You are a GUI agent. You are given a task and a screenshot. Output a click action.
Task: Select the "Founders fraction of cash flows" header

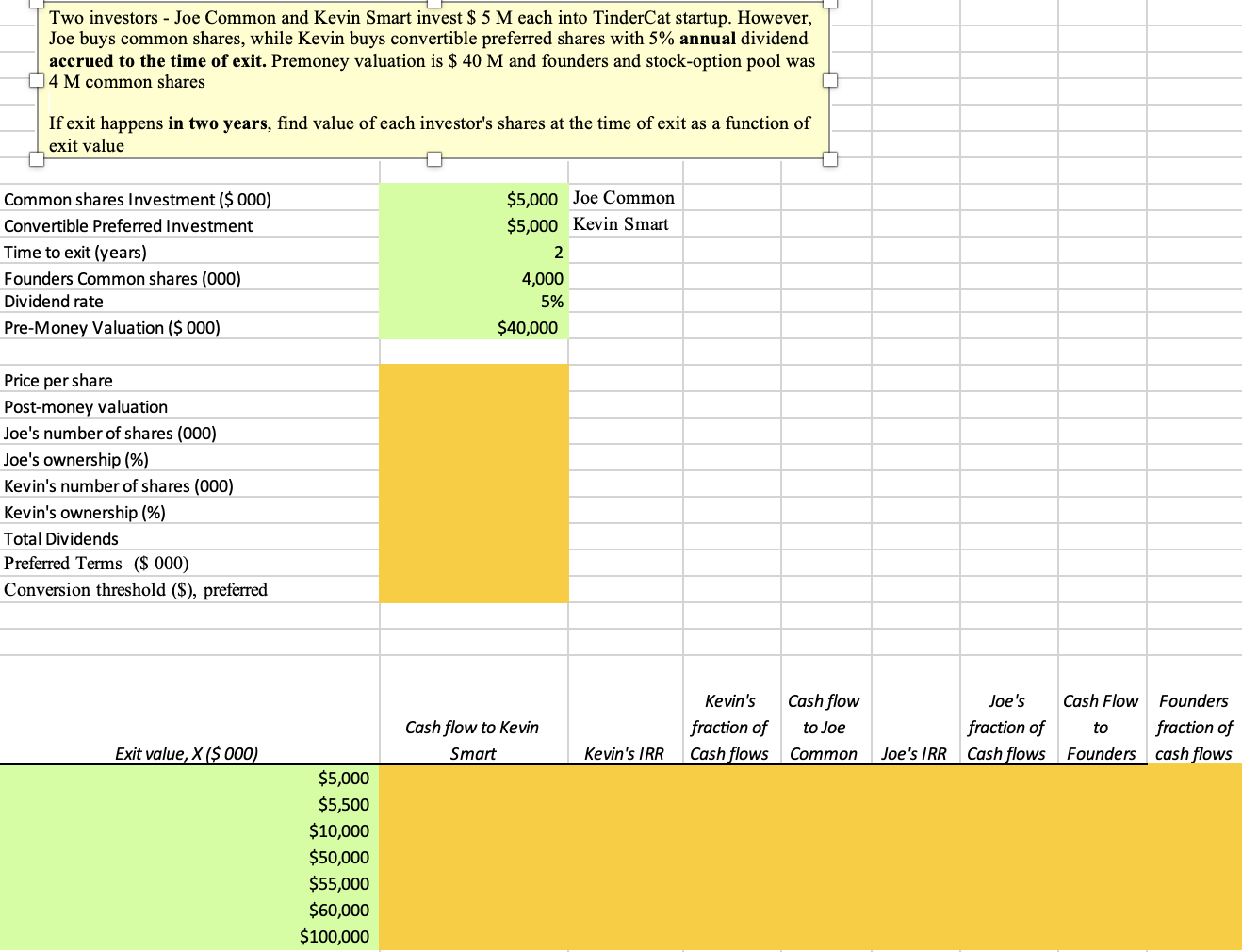tap(1194, 728)
